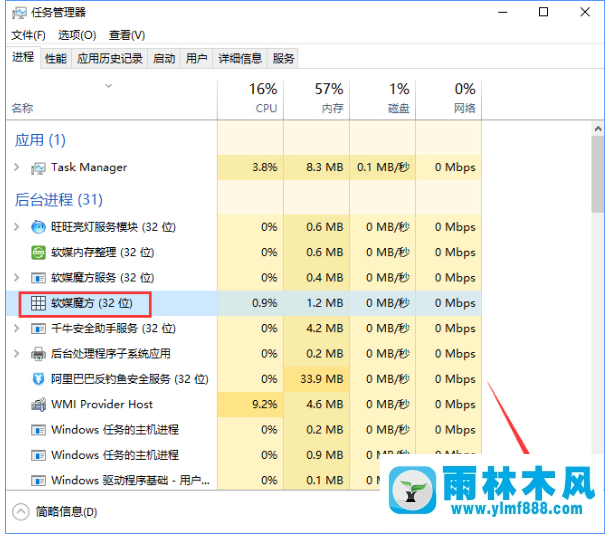Click the vertical scrollbar thumb
Viewport: 608px width, 534px height.
(x=598, y=175)
